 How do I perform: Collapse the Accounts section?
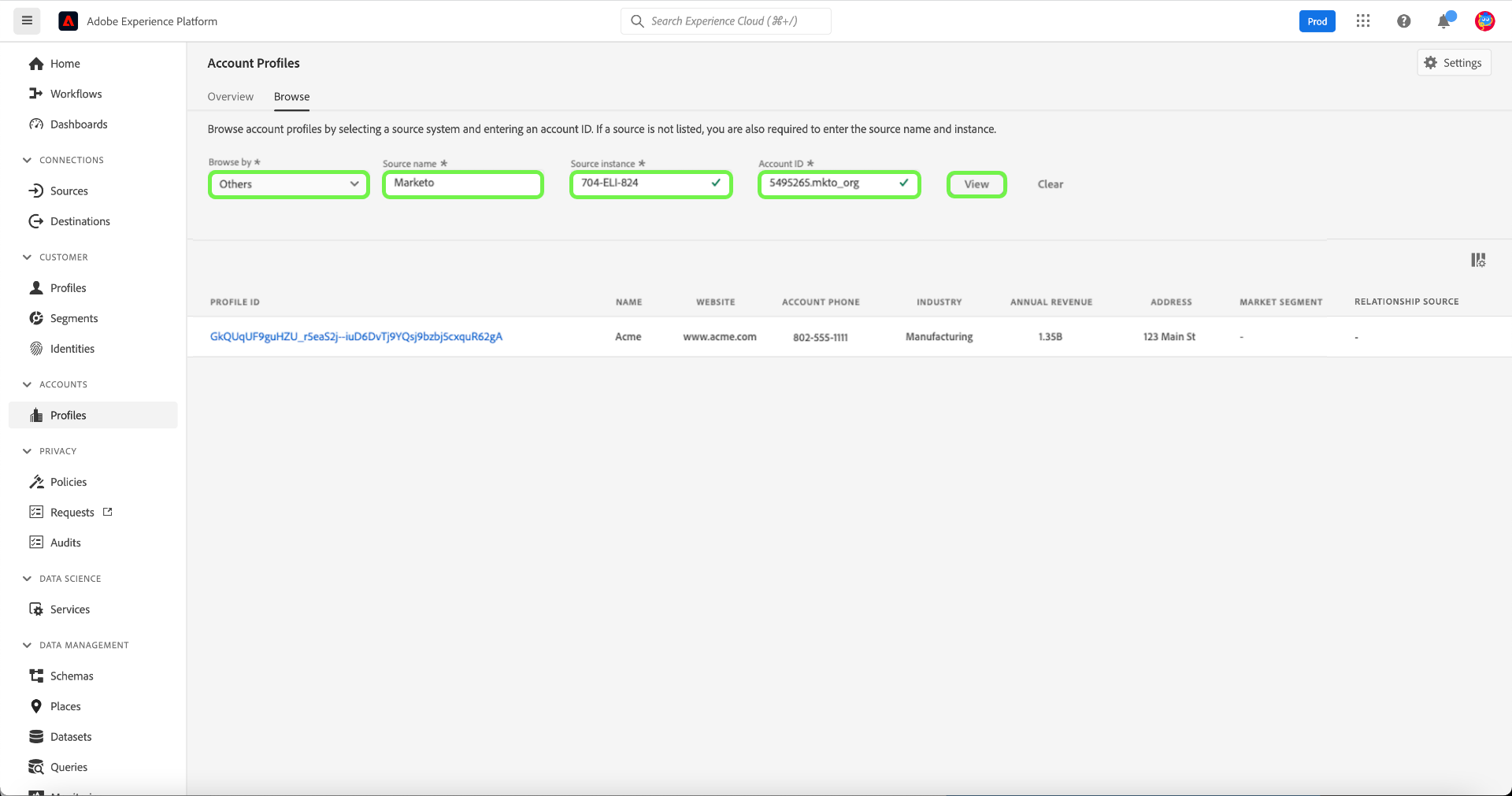click(x=27, y=384)
